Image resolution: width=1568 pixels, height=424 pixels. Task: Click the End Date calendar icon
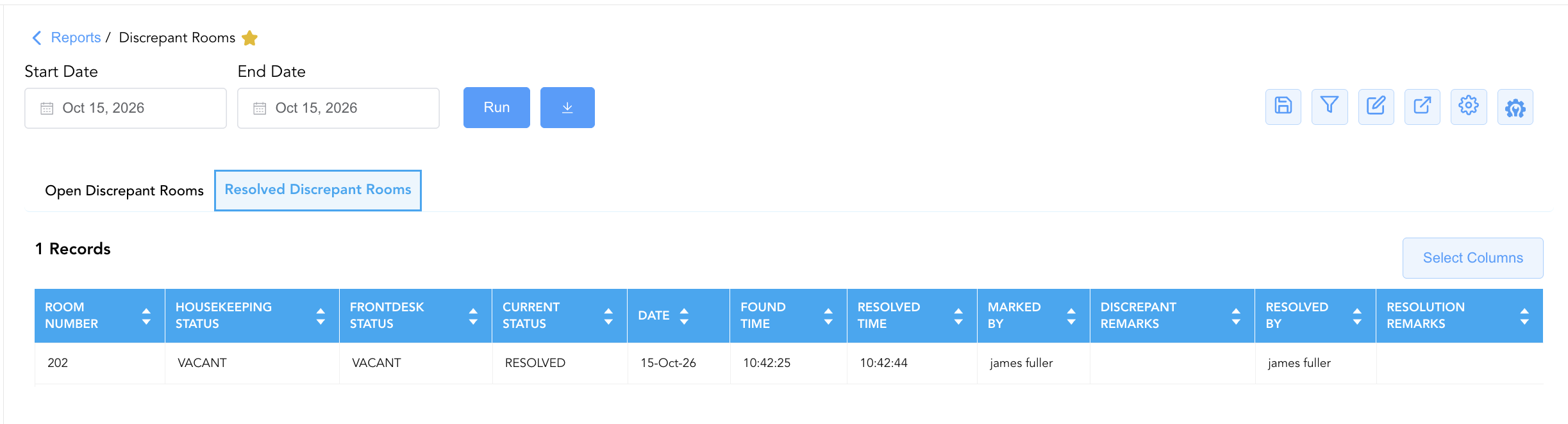[x=260, y=108]
